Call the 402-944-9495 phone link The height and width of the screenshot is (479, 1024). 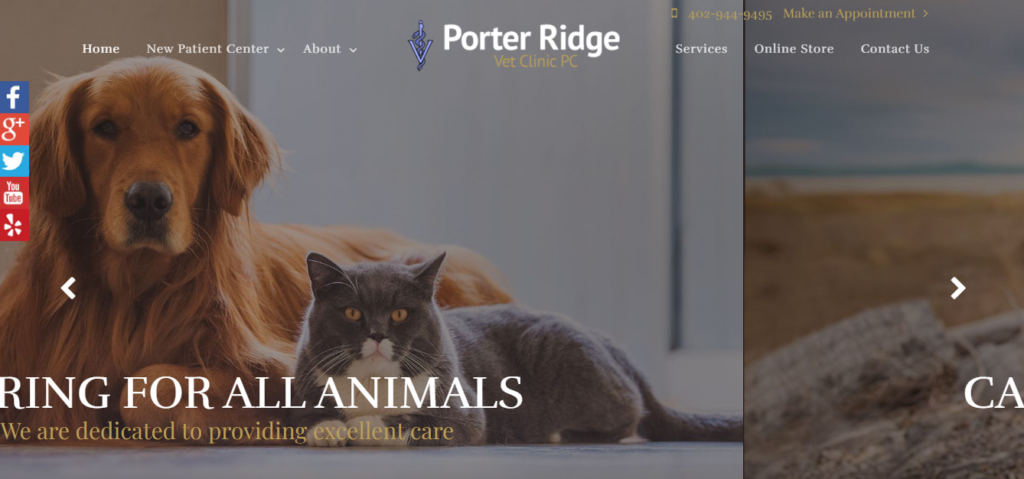point(729,14)
